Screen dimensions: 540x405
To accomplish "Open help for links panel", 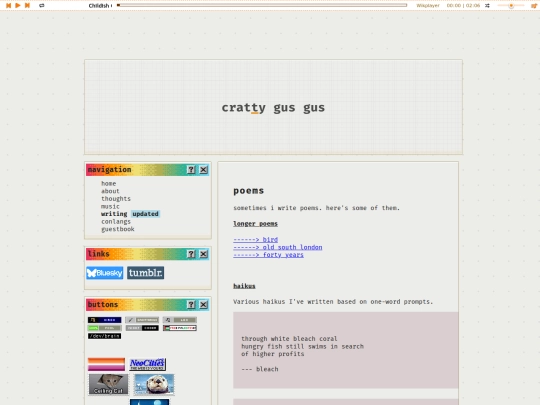I will tap(191, 254).
